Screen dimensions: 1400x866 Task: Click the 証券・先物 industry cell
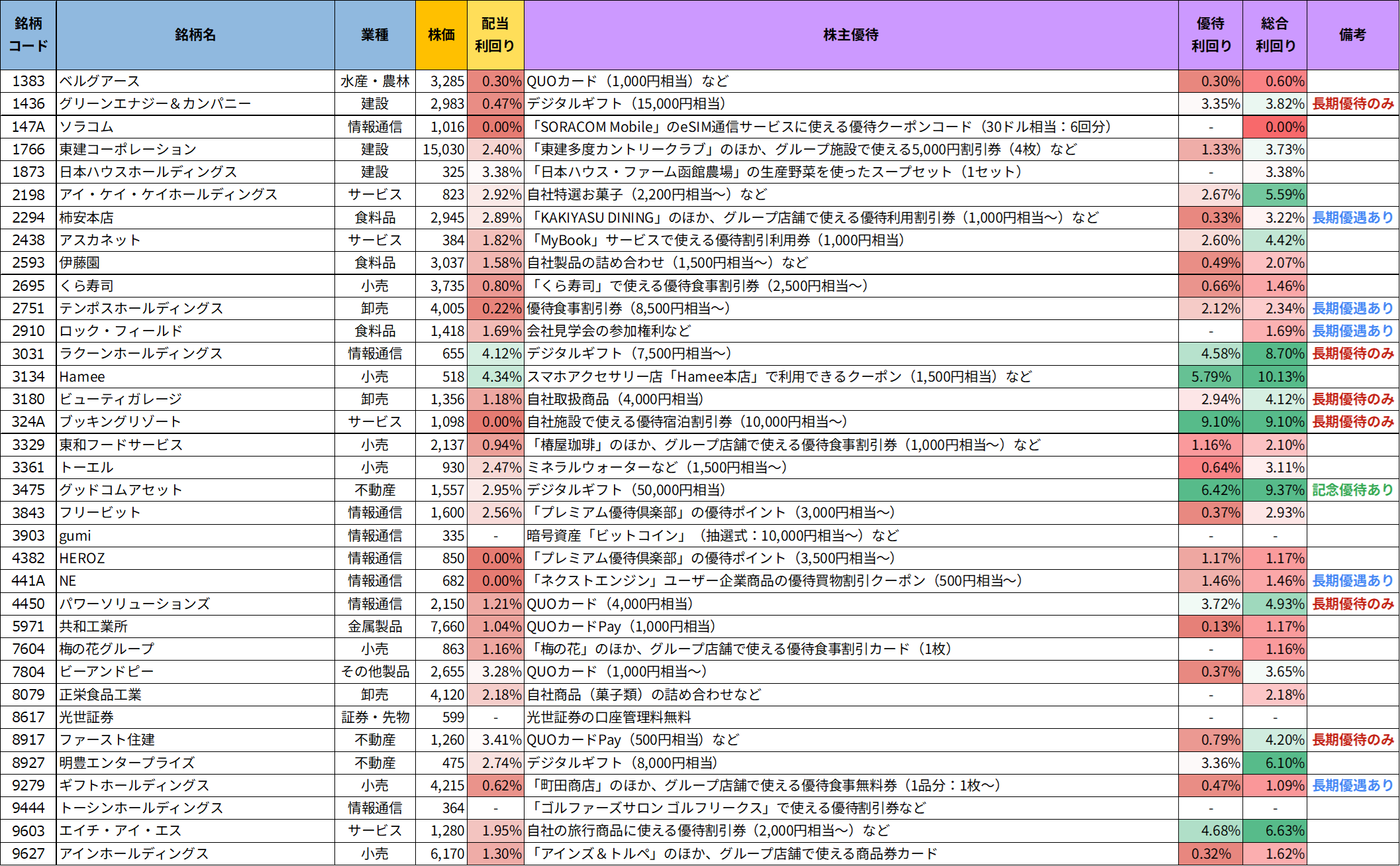[375, 717]
